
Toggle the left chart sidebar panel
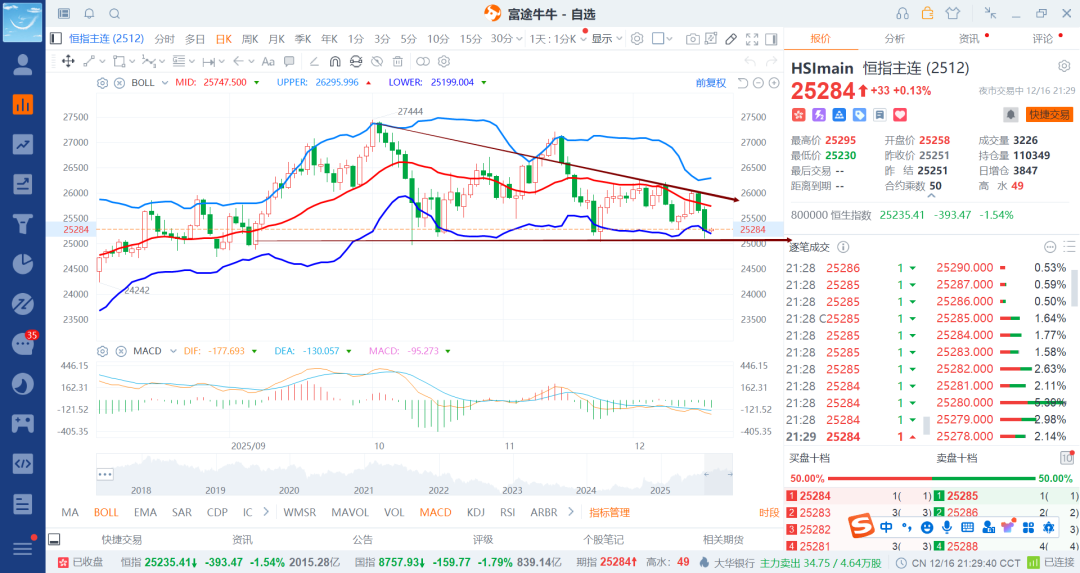56,39
